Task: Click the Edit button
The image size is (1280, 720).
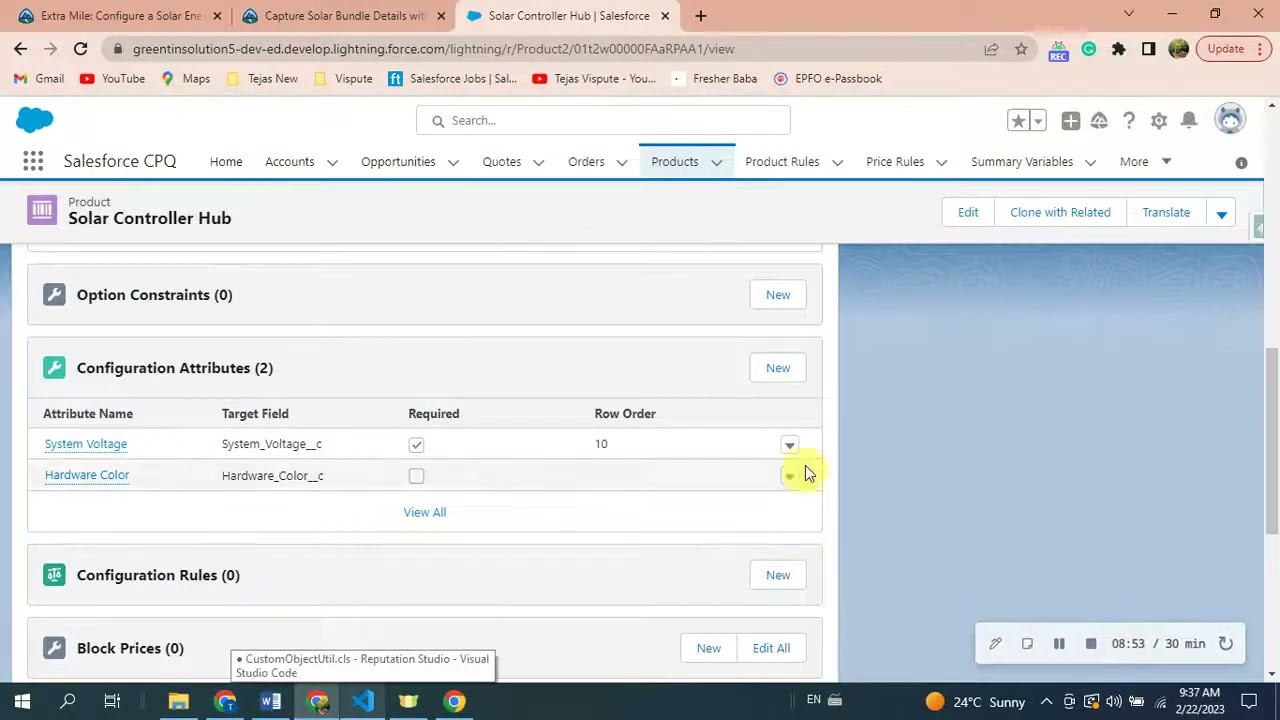Action: [x=968, y=212]
